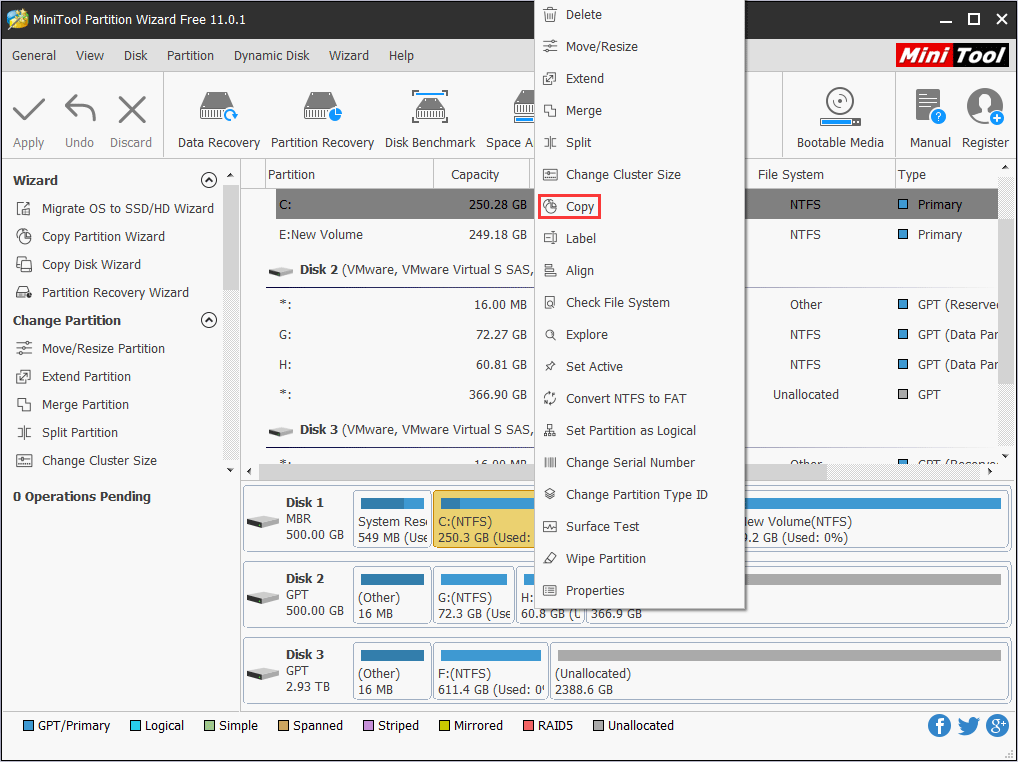Viewport: 1018px width, 762px height.
Task: Click Migrate OS to SSD/HD Wizard
Action: (x=127, y=209)
